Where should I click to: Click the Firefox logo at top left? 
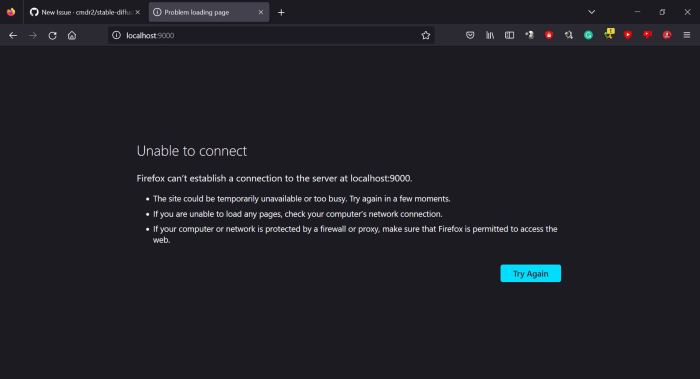point(11,12)
